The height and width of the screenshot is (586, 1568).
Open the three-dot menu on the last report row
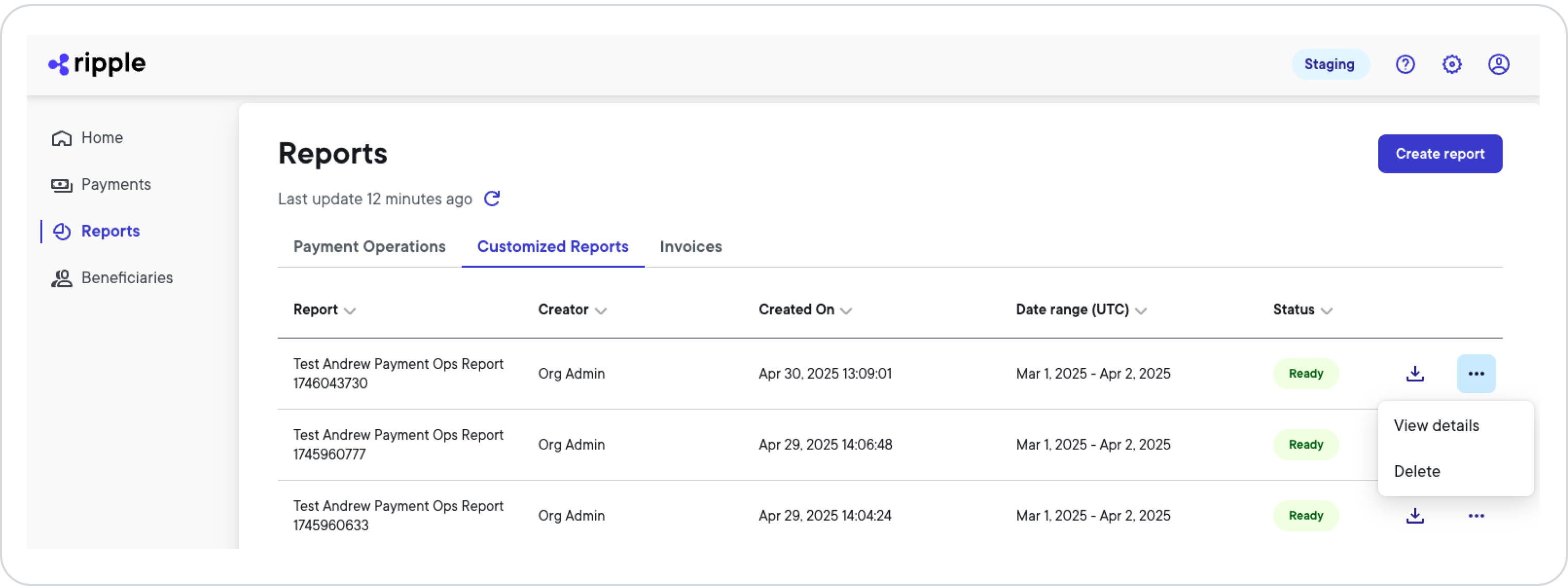click(x=1477, y=515)
